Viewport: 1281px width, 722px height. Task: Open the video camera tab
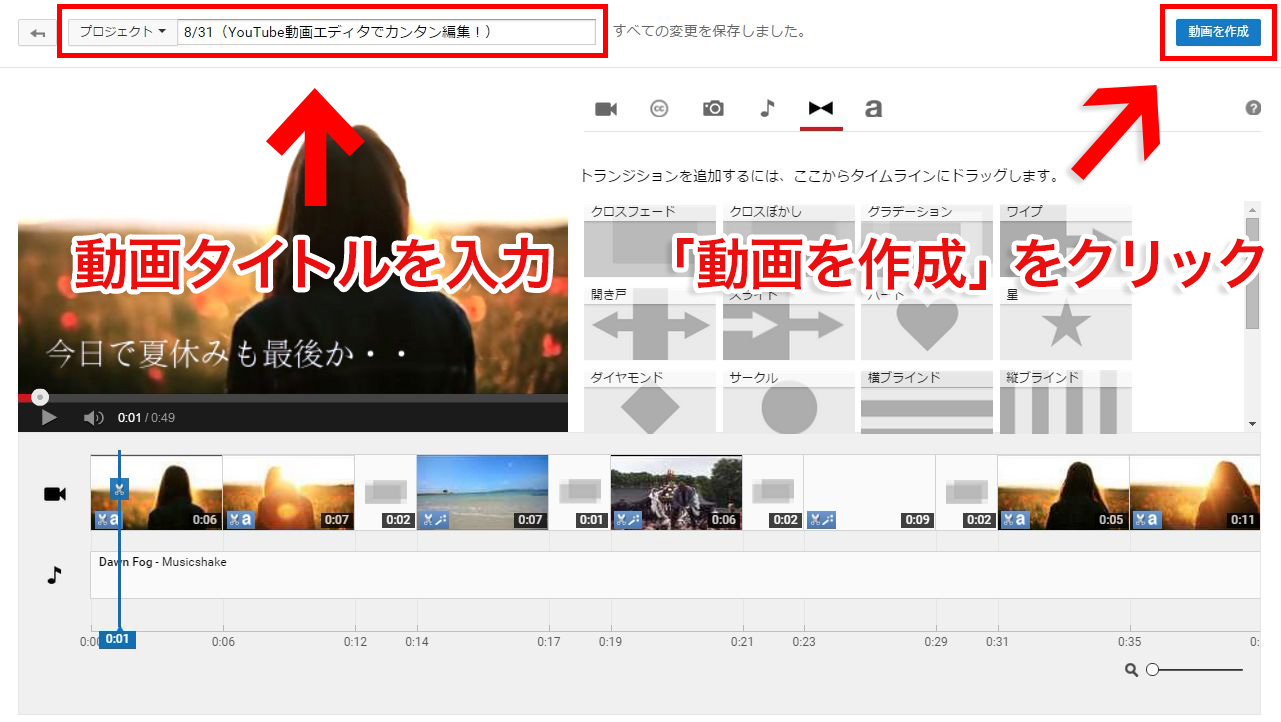[x=606, y=109]
